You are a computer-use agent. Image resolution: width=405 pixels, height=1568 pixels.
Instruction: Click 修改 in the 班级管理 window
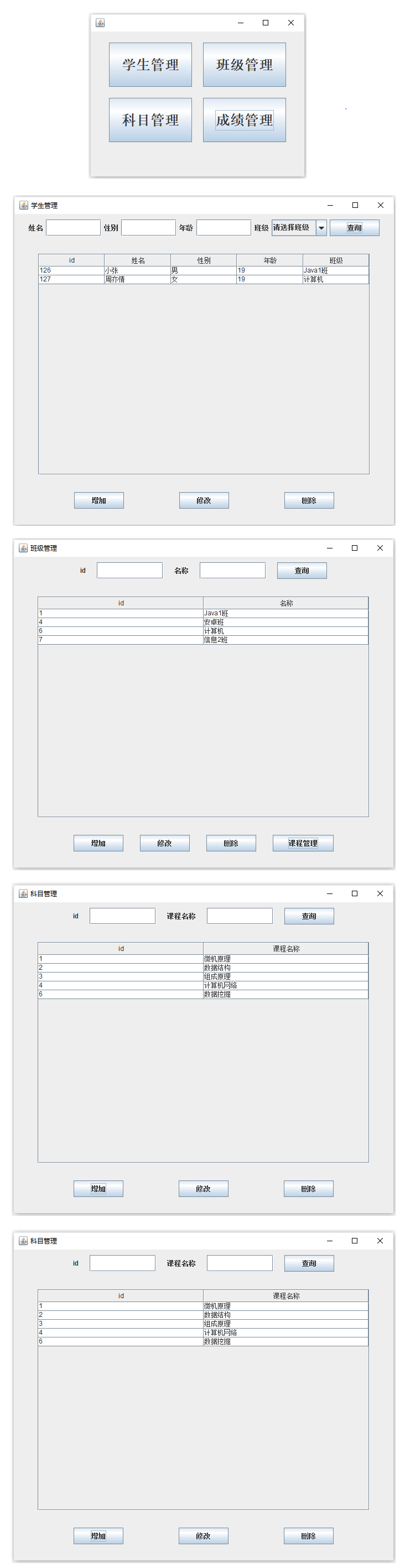(164, 843)
